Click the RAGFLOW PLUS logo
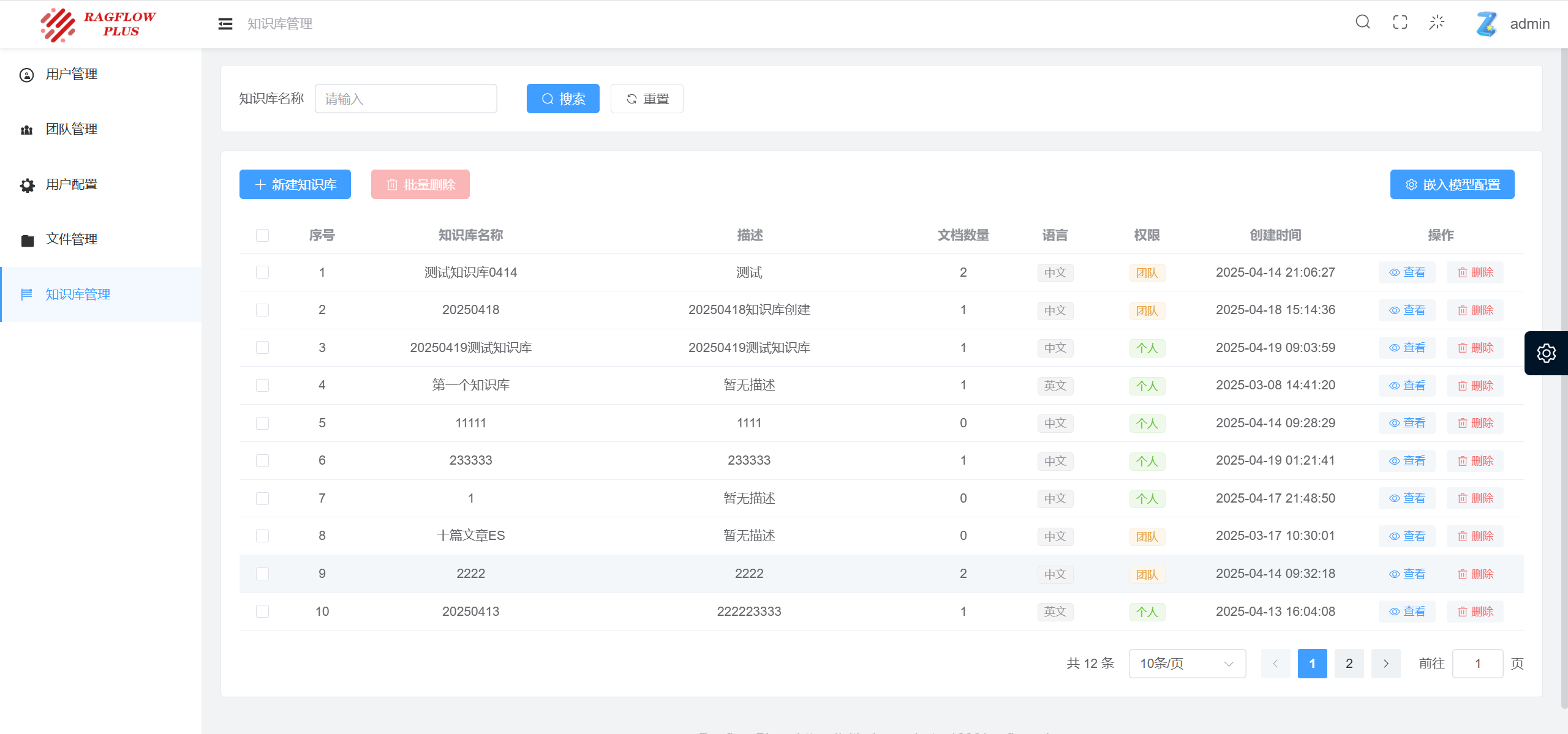1568x734 pixels. 98,24
